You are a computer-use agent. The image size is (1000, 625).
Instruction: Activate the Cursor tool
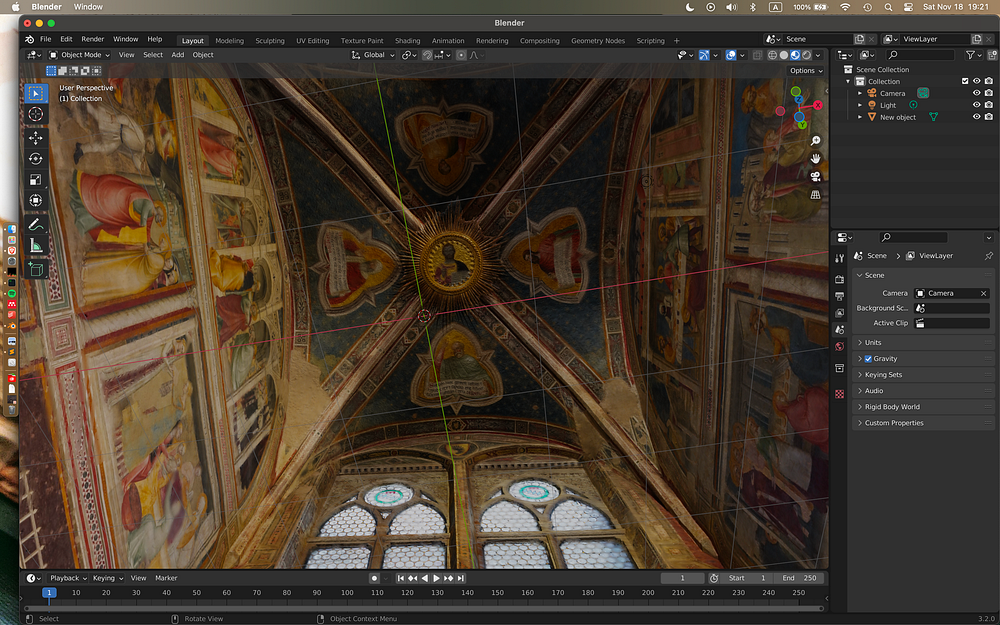[36, 114]
